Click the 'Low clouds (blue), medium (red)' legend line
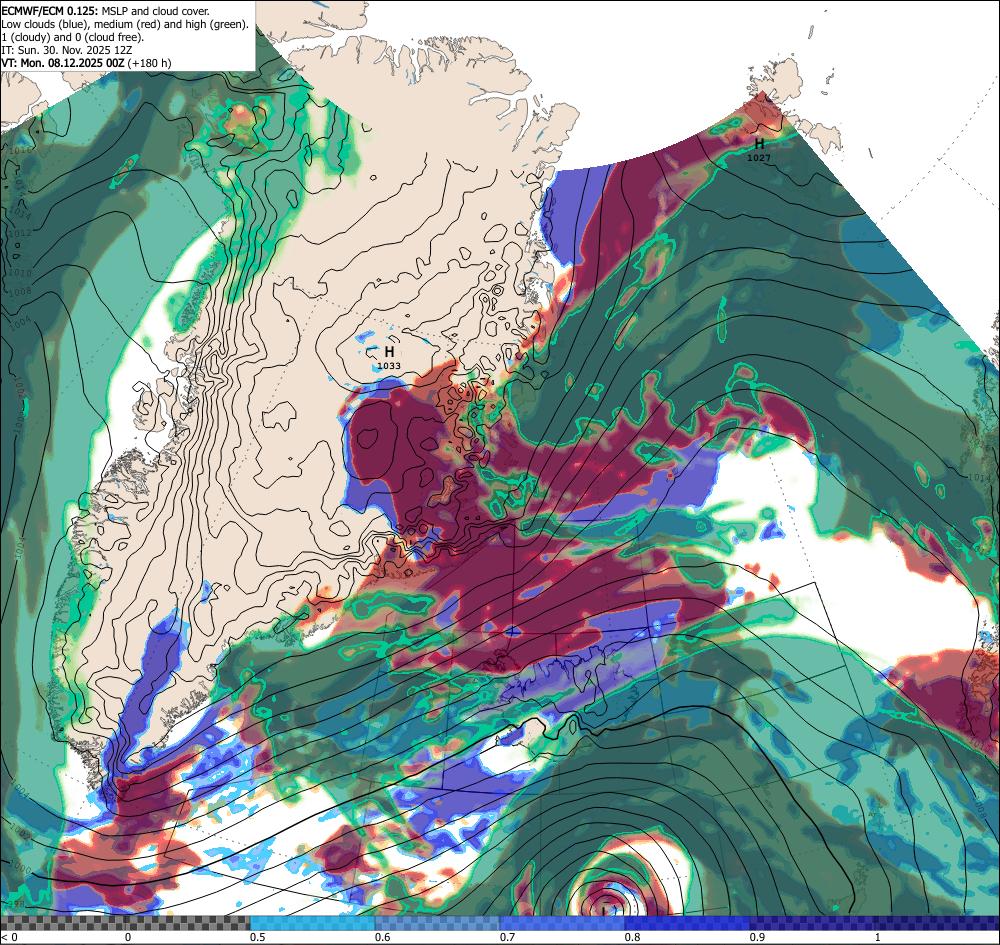1000x945 pixels. [124, 24]
